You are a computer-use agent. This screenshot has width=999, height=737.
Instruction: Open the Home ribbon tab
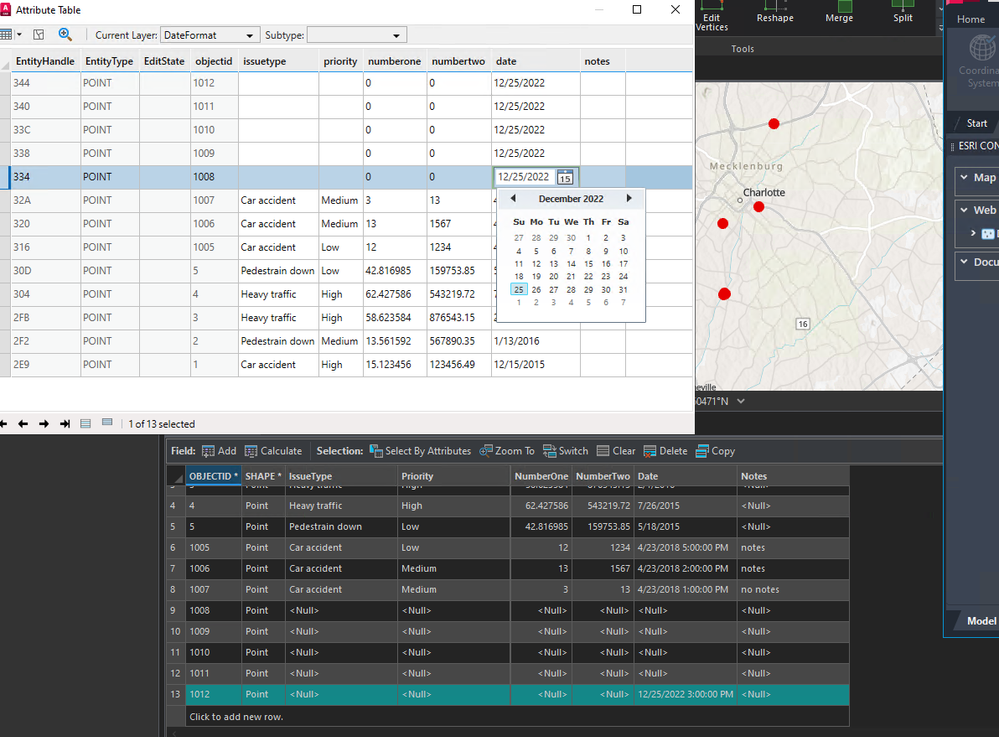click(971, 19)
